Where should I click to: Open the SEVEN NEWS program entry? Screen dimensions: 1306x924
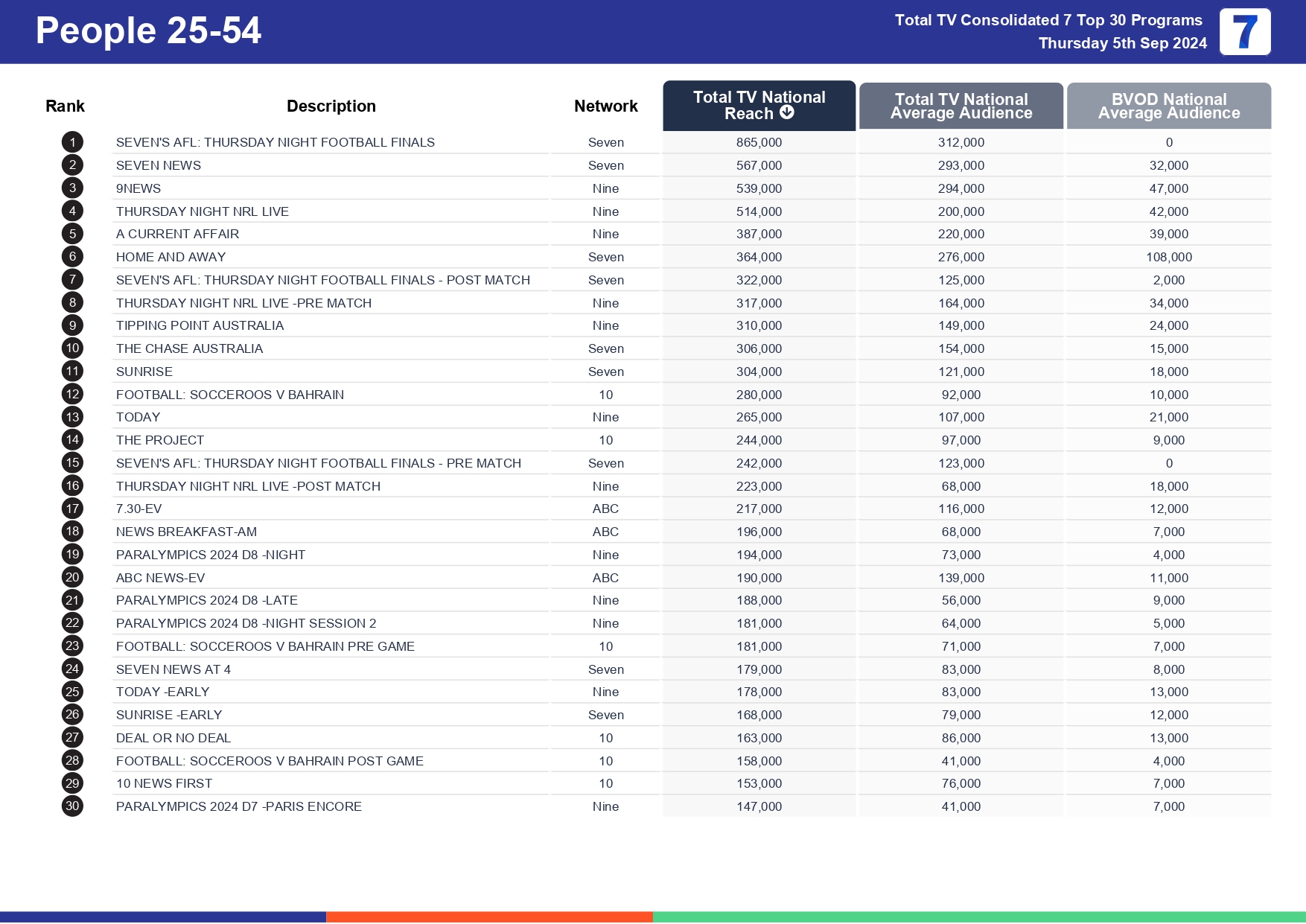159,165
